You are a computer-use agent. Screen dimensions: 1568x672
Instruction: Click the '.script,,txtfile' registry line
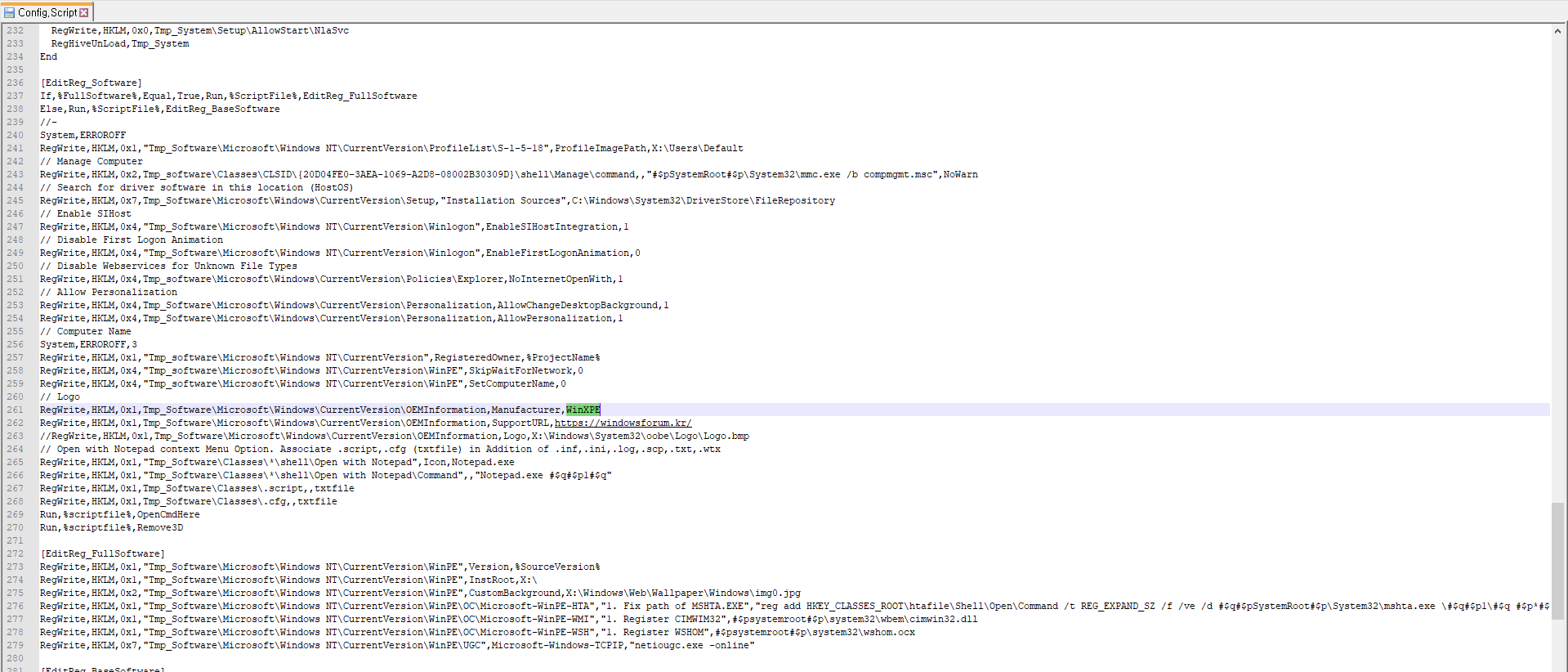click(x=197, y=488)
